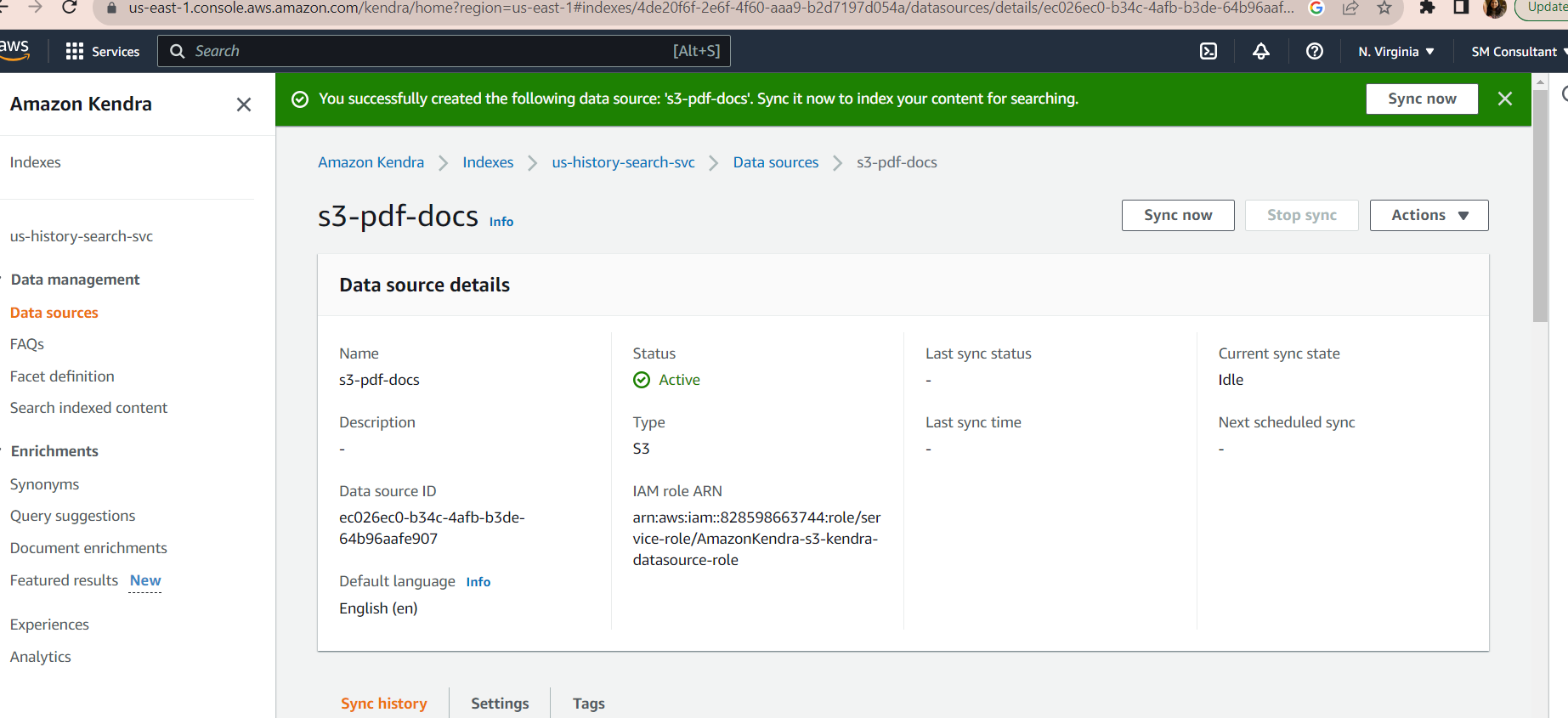Image resolution: width=1568 pixels, height=718 pixels.
Task: Open Search indexed content in the sidebar
Action: click(x=88, y=408)
